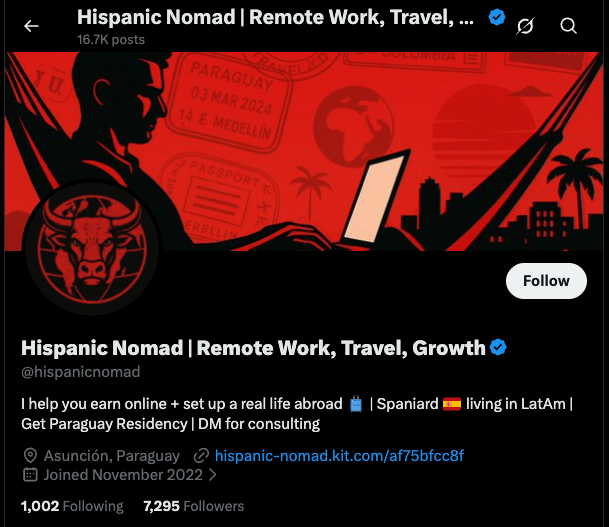609x527 pixels.
Task: Click the Asunción, Paraguay location text
Action: click(112, 456)
